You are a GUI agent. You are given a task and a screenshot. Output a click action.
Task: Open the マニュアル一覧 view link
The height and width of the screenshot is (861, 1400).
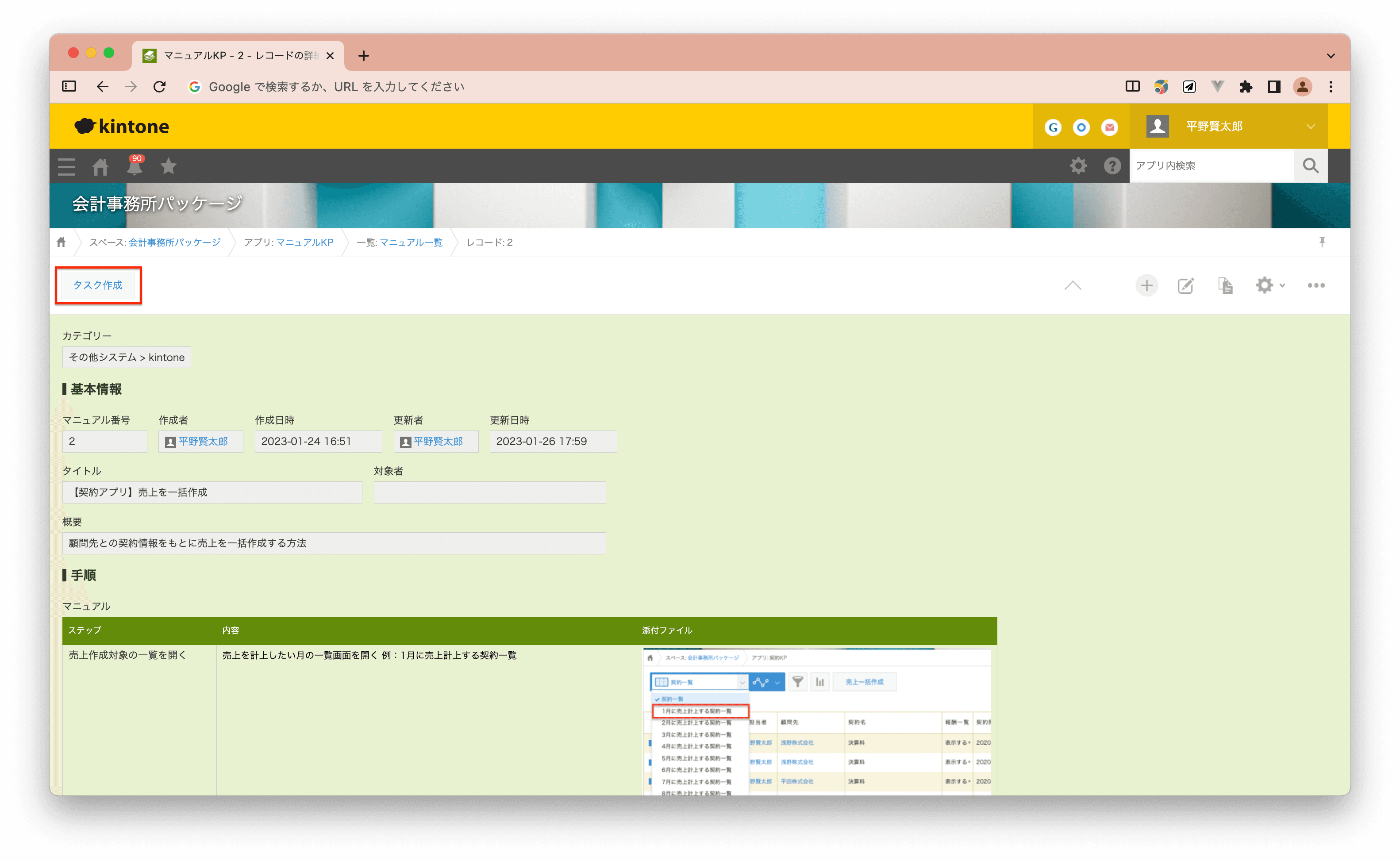[411, 242]
